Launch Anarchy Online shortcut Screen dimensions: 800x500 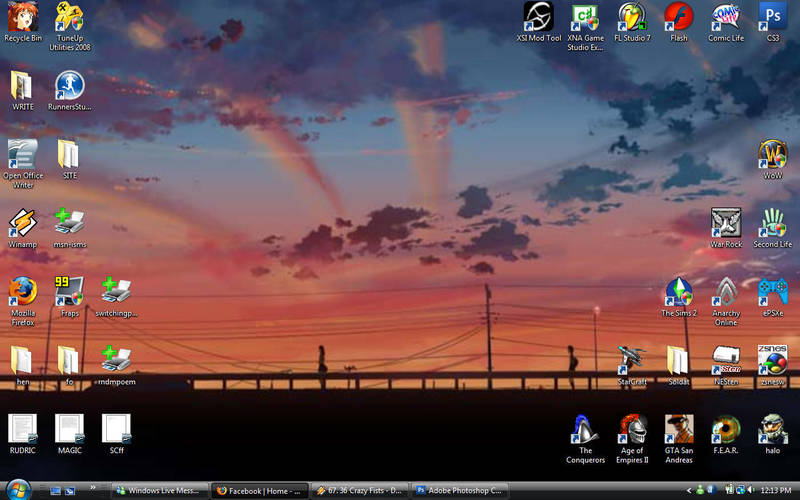coord(726,302)
